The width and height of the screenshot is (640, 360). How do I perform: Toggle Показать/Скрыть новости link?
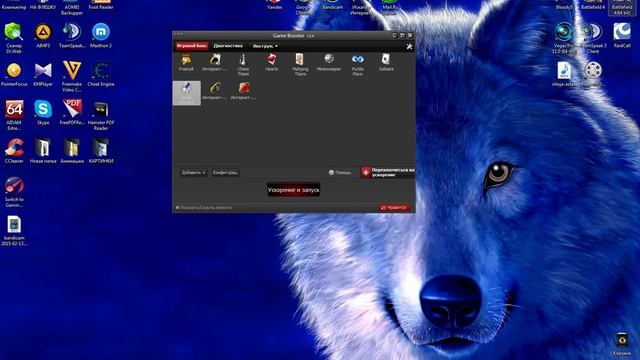pyautogui.click(x=204, y=207)
